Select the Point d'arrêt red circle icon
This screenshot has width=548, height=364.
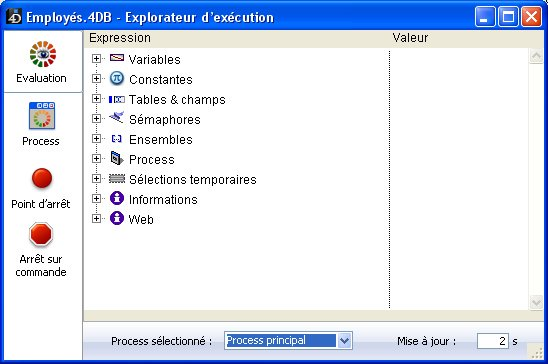click(42, 178)
